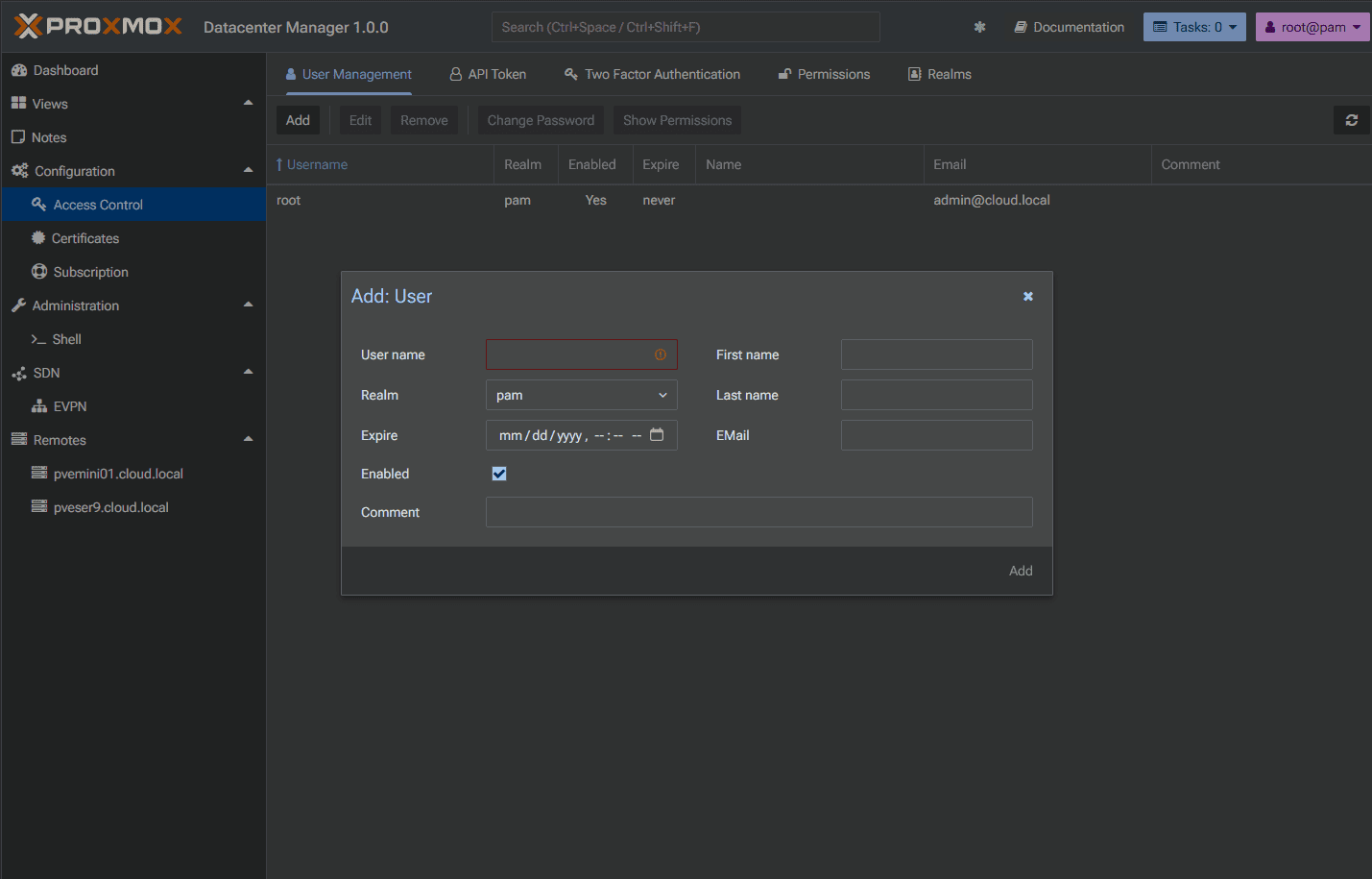Image resolution: width=1372 pixels, height=879 pixels.
Task: Uncheck the Enabled checkbox
Action: (498, 473)
